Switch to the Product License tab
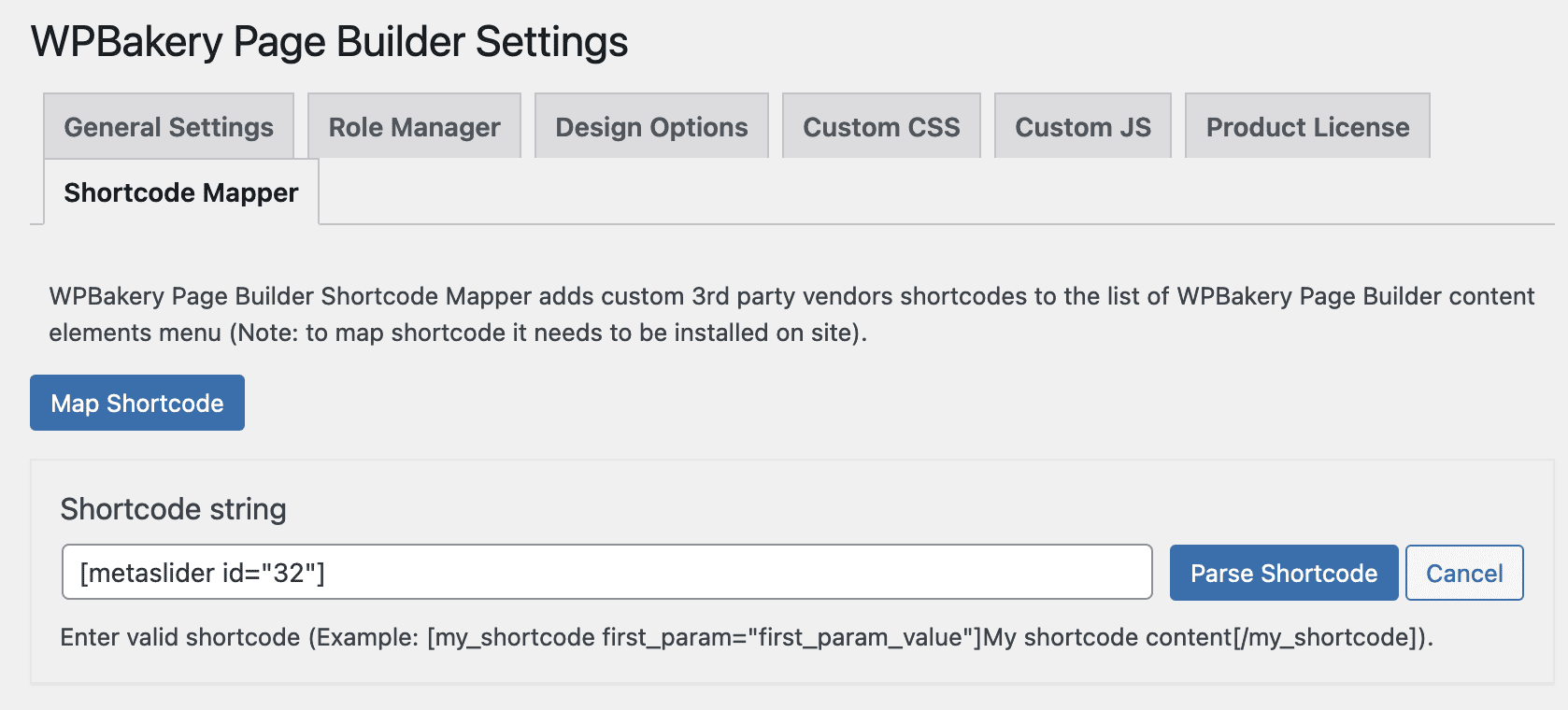The width and height of the screenshot is (1568, 710). pos(1307,127)
